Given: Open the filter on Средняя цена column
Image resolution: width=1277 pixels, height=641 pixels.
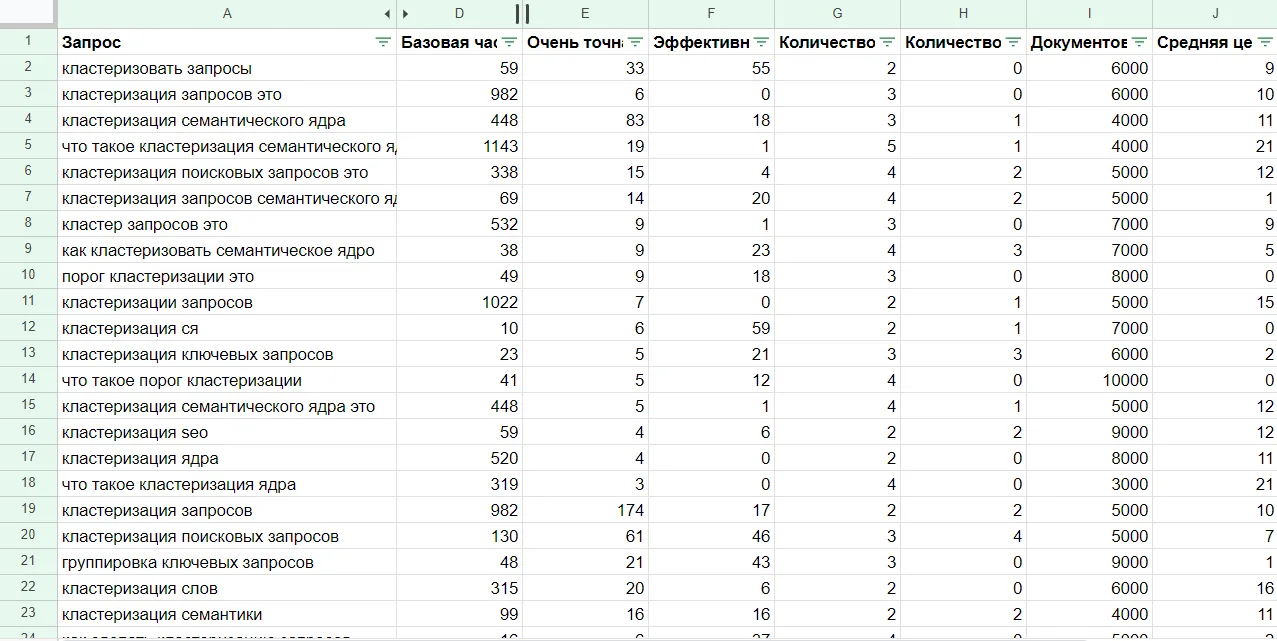Looking at the screenshot, I should click(1266, 42).
